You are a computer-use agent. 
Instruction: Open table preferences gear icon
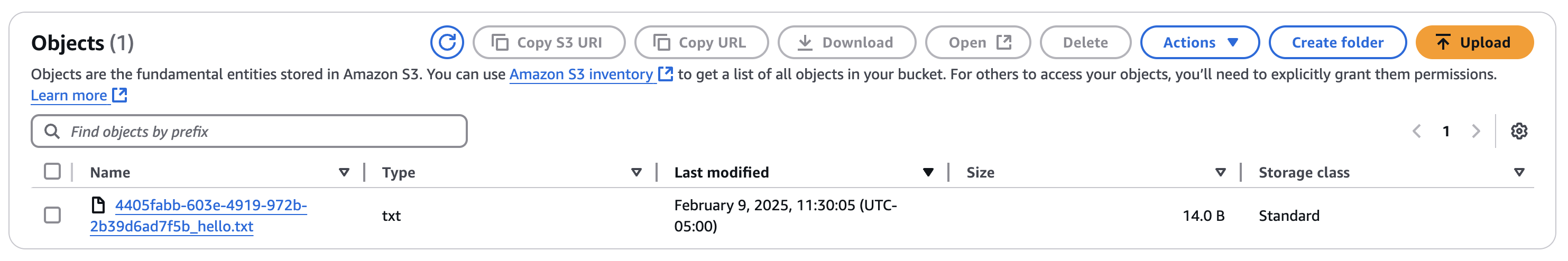click(1519, 131)
